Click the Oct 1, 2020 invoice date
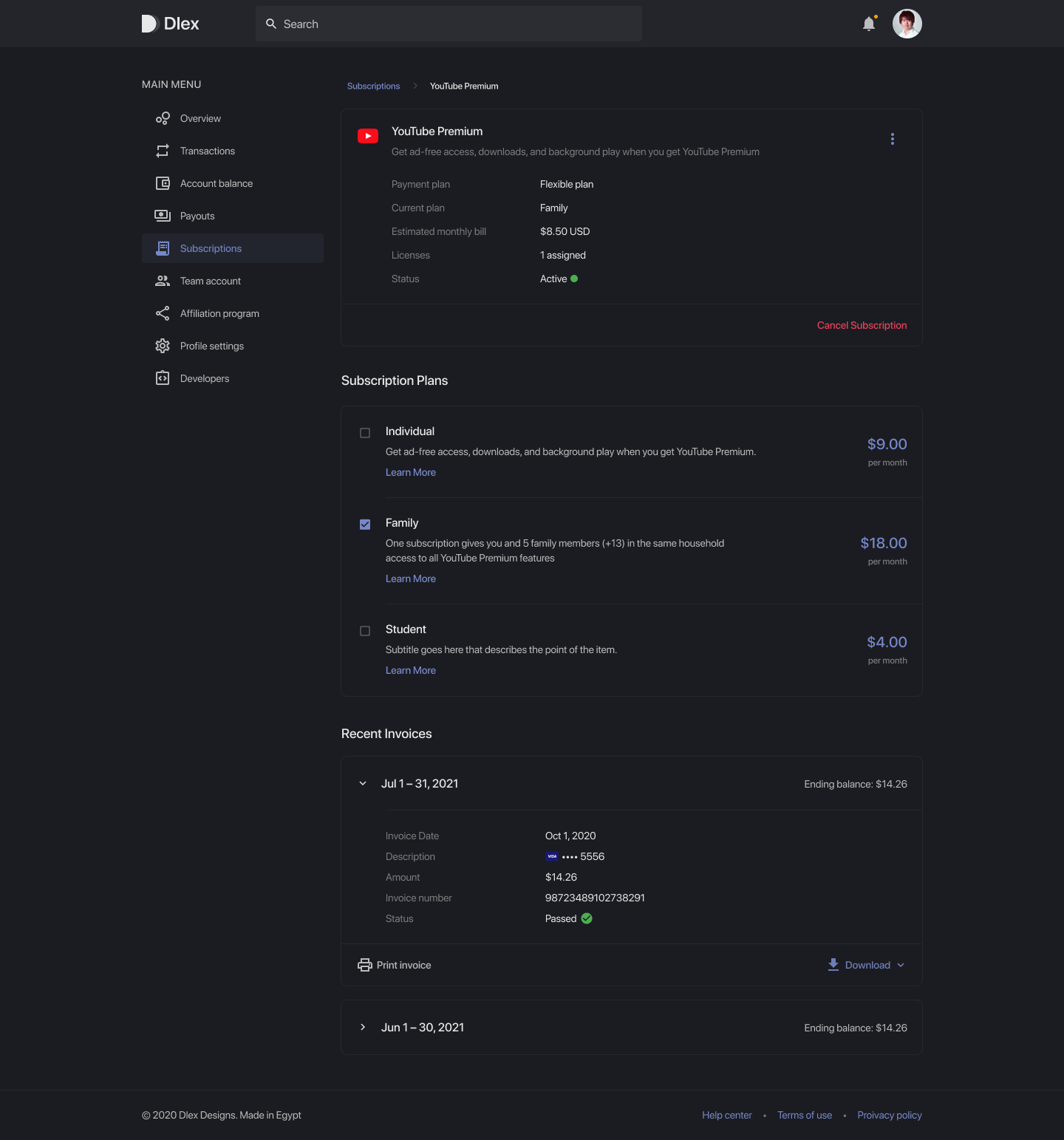 (x=570, y=836)
